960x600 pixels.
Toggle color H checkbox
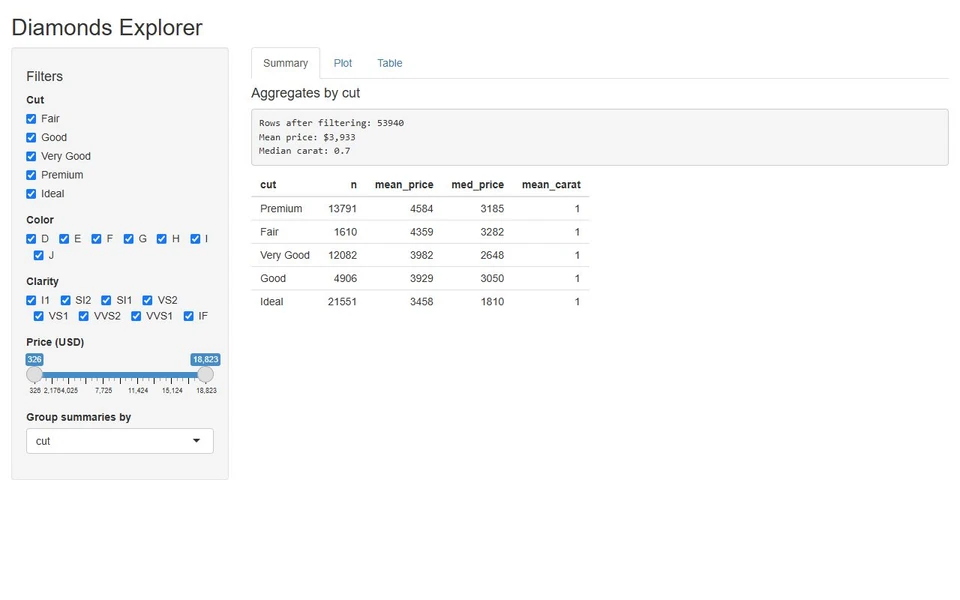(x=162, y=239)
